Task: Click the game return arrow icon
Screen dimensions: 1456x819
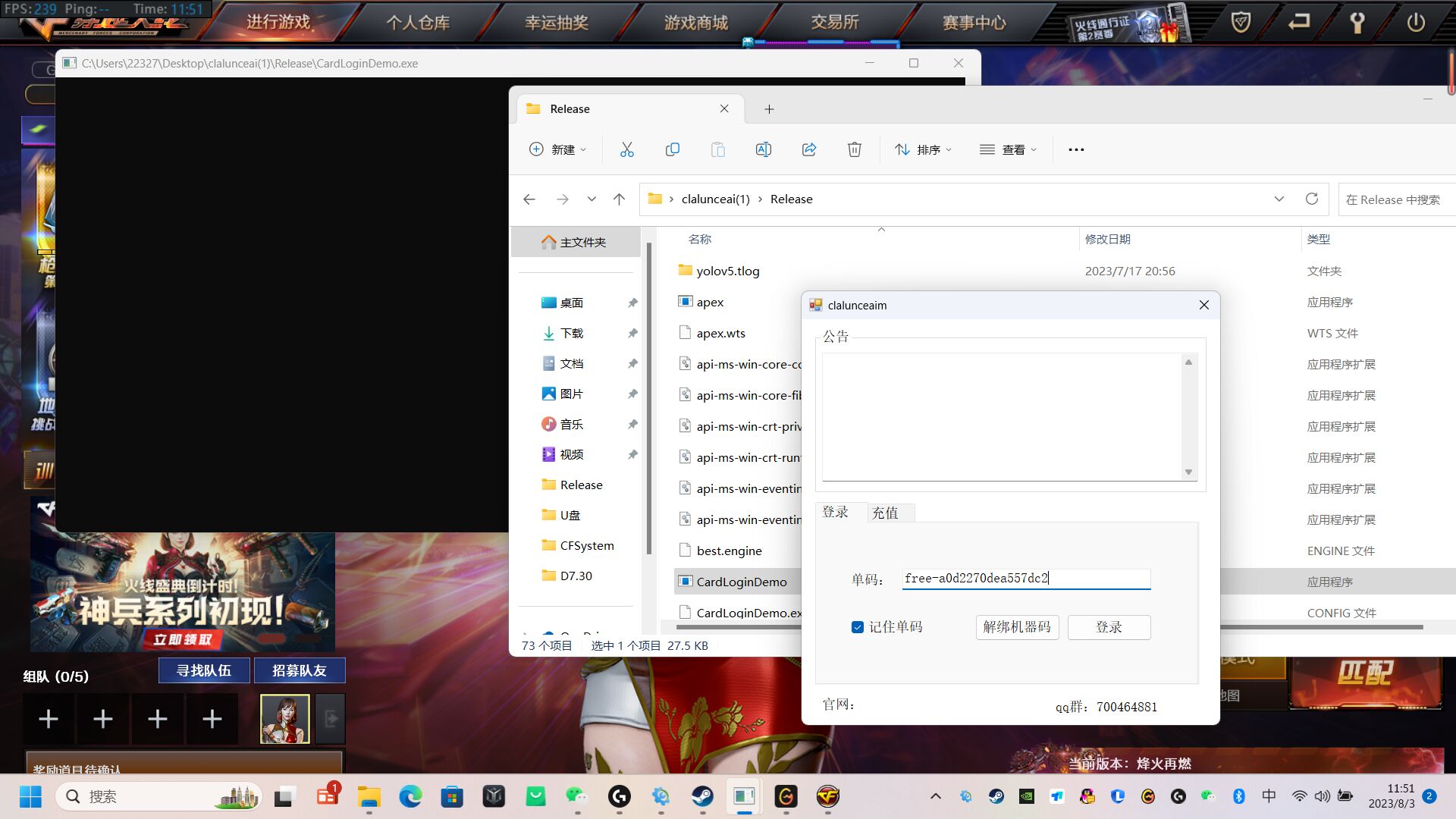Action: point(1299,22)
